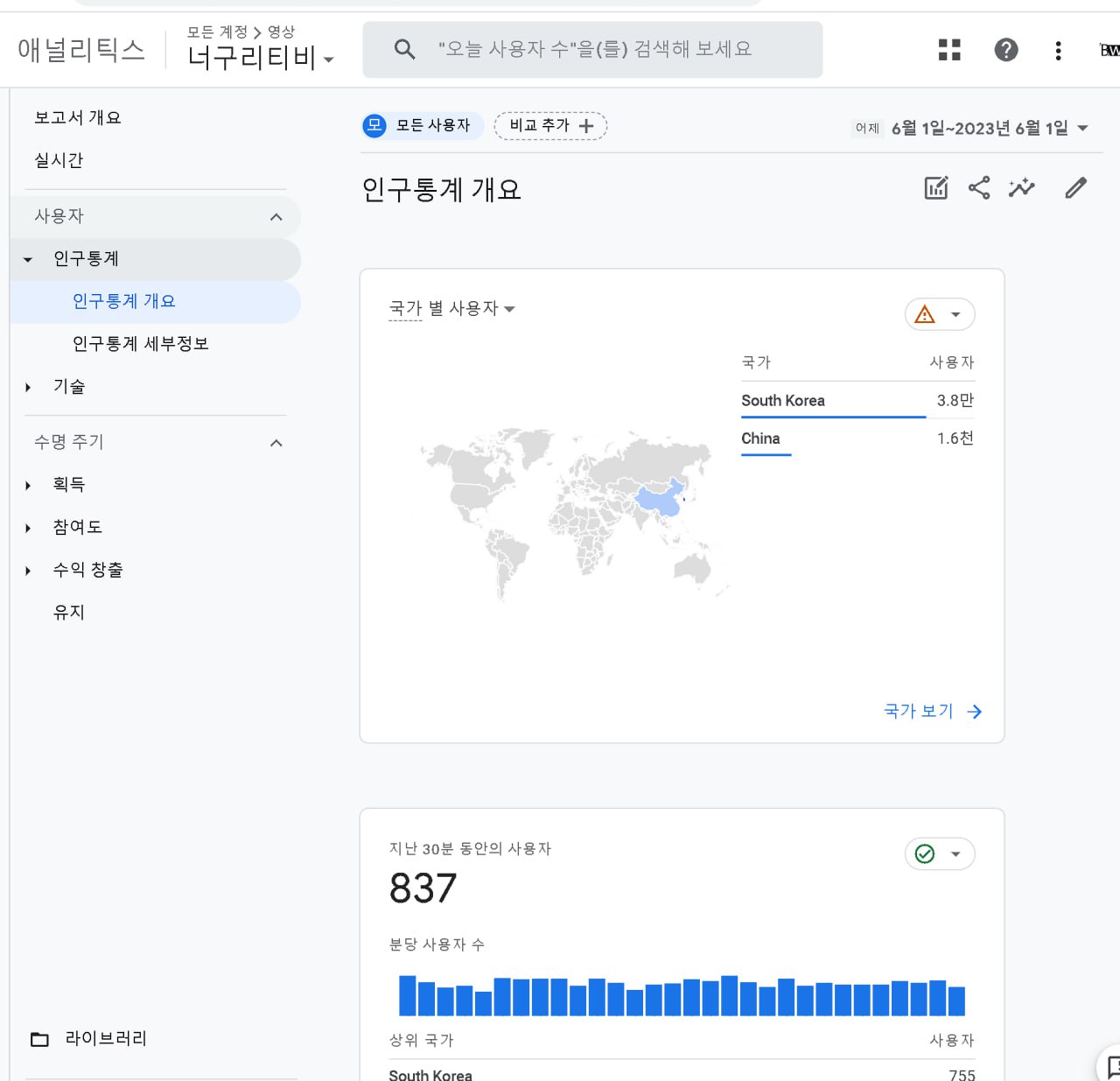This screenshot has height=1081, width=1120.
Task: Open Insights sparkline icon
Action: point(1021,187)
